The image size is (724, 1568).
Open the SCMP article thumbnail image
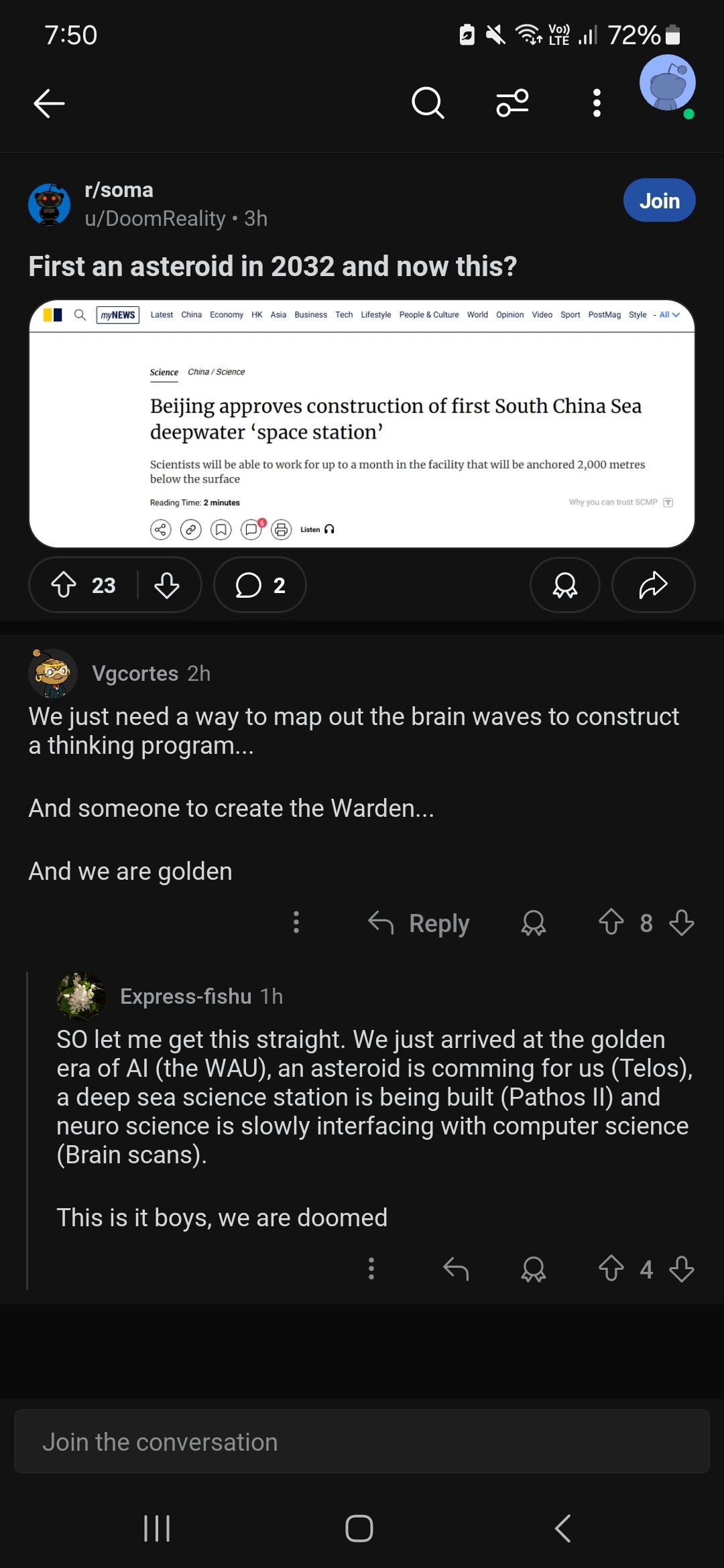(362, 423)
